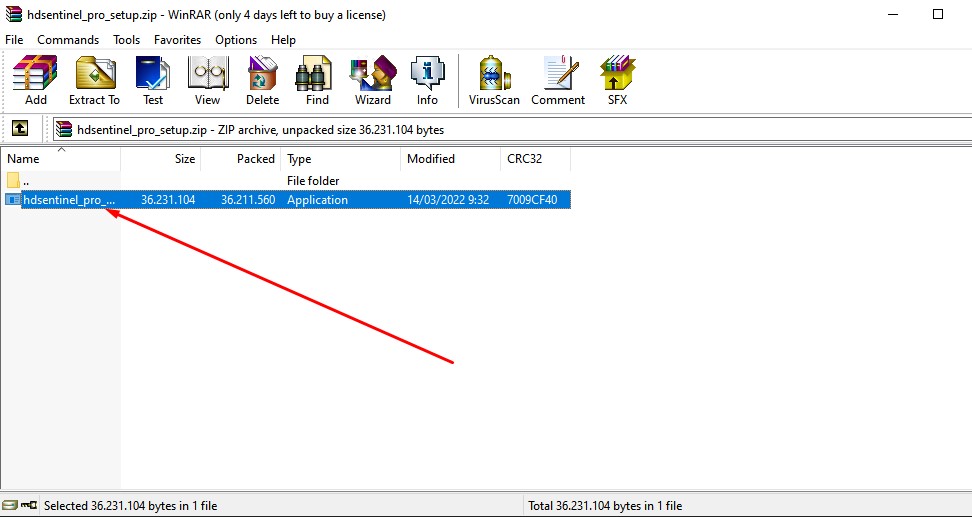Image resolution: width=972 pixels, height=517 pixels.
Task: Click the '..' parent folder row text
Action: (26, 182)
